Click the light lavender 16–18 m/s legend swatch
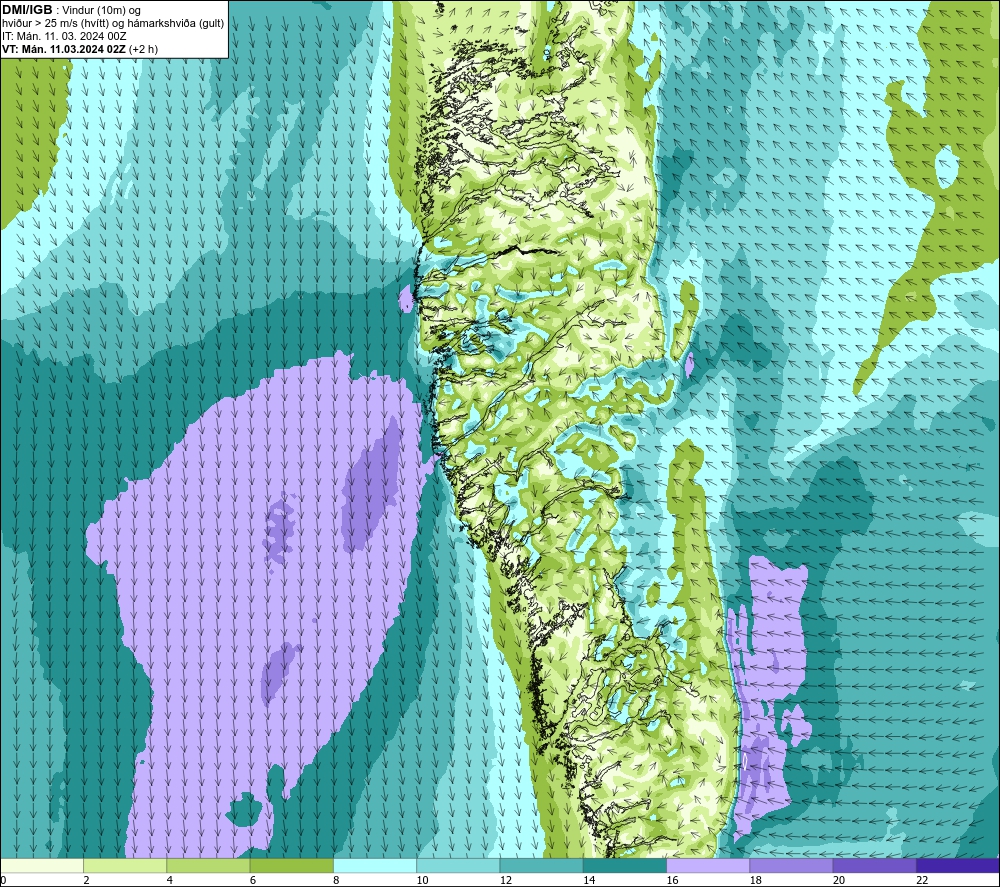 coord(708,865)
